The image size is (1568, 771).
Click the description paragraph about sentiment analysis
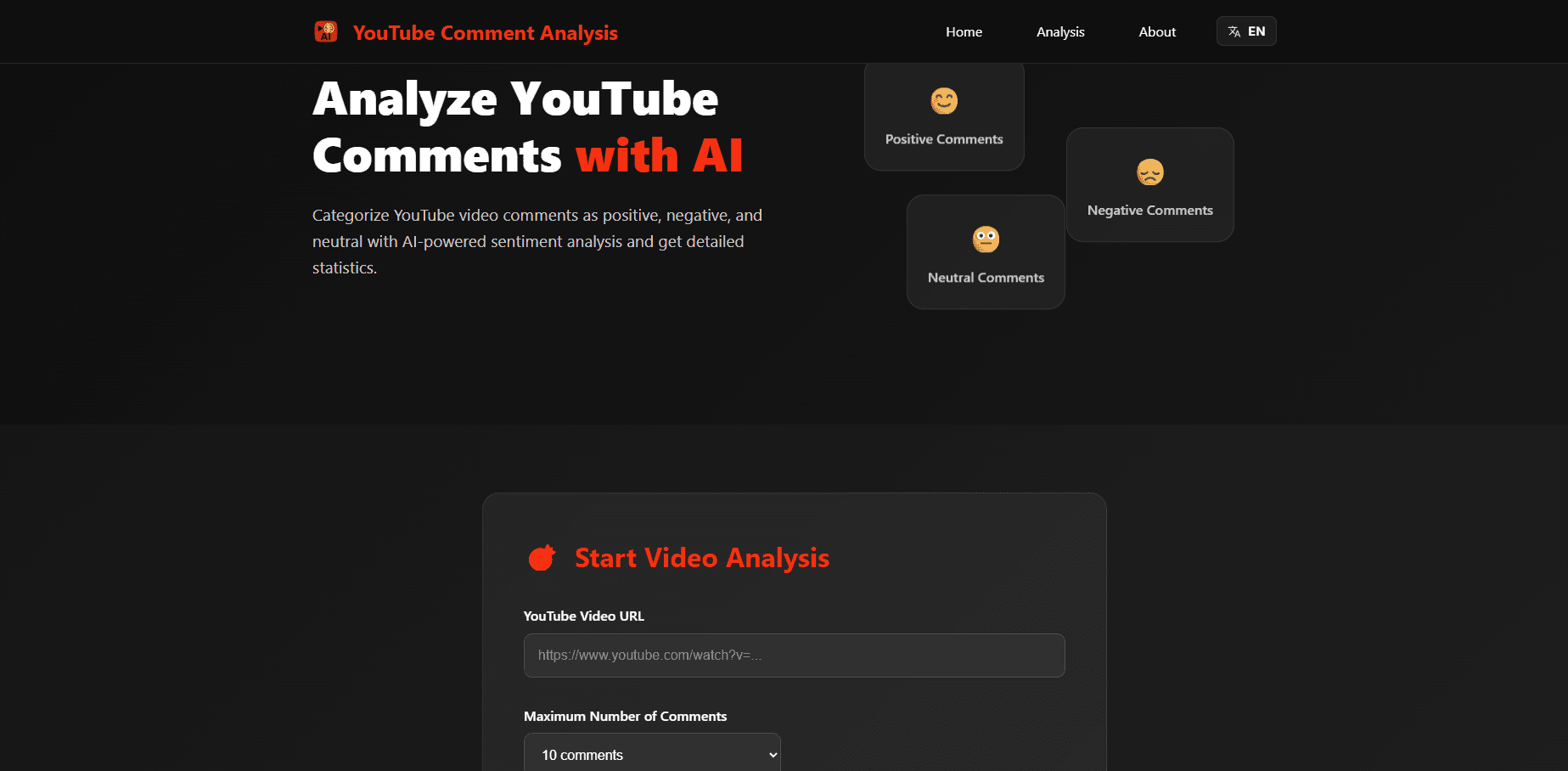pos(537,242)
